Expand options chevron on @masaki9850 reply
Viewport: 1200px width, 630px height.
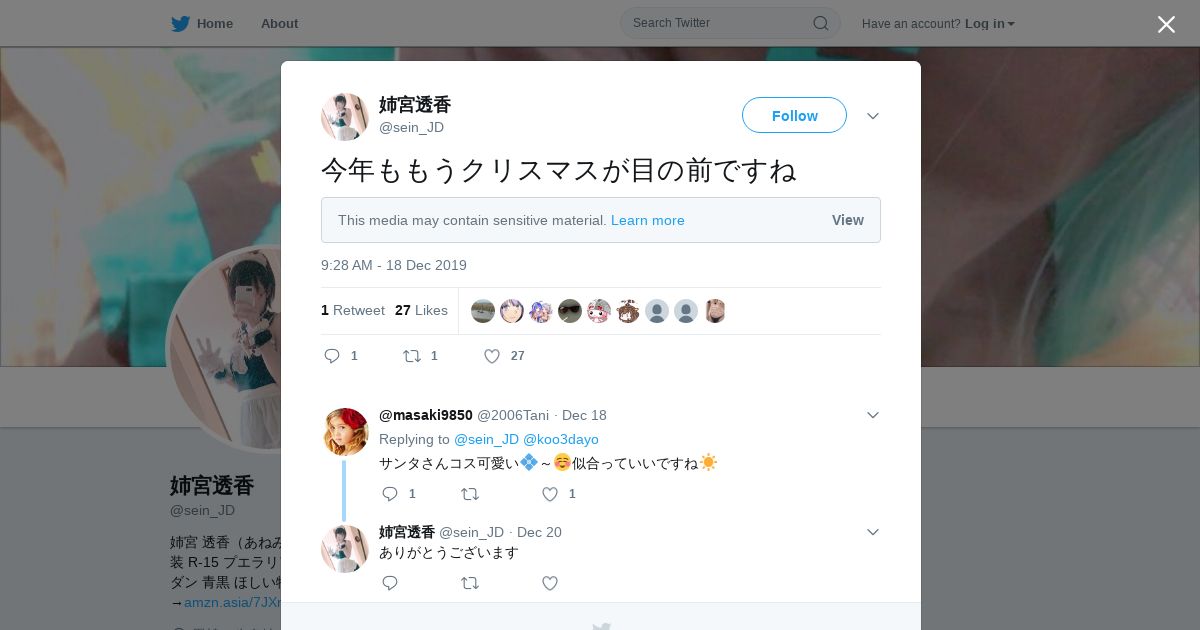[x=873, y=415]
